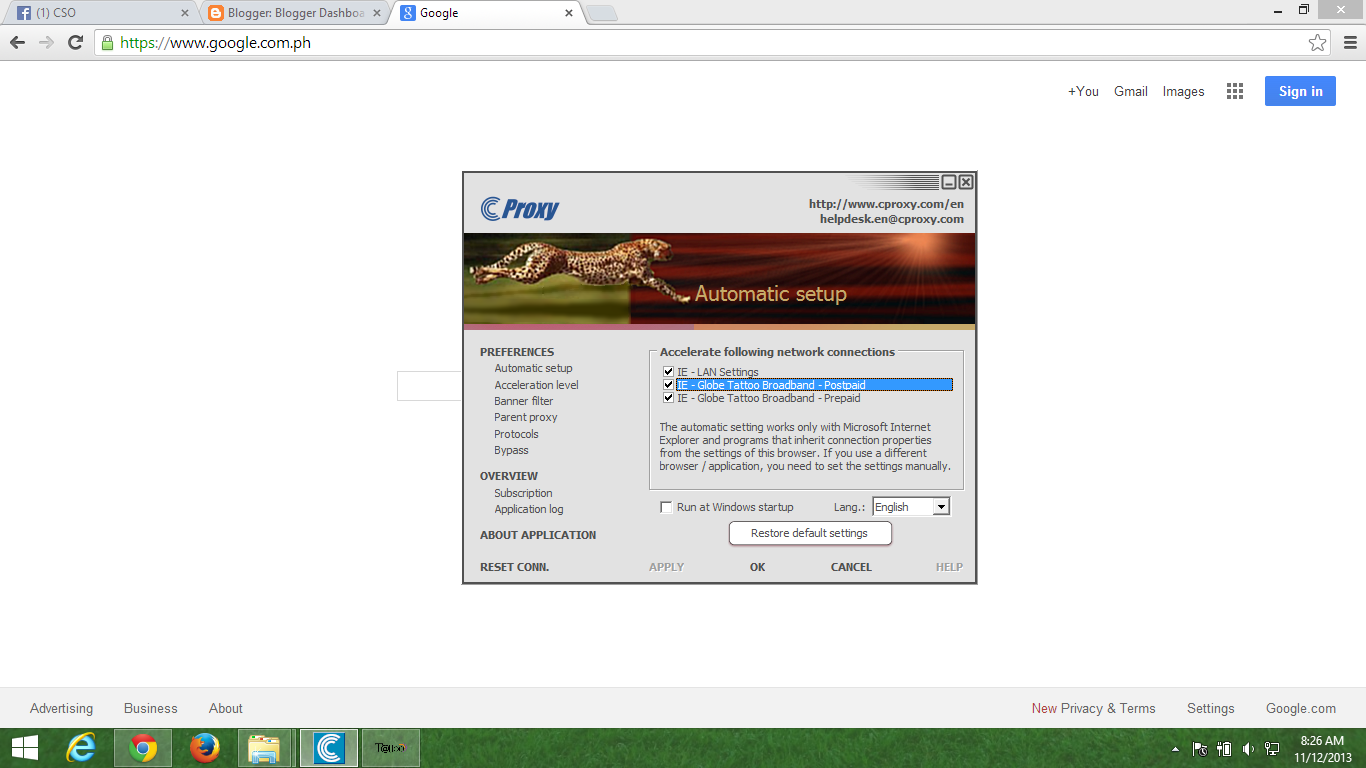Click the Chrome address bar URL

click(216, 43)
